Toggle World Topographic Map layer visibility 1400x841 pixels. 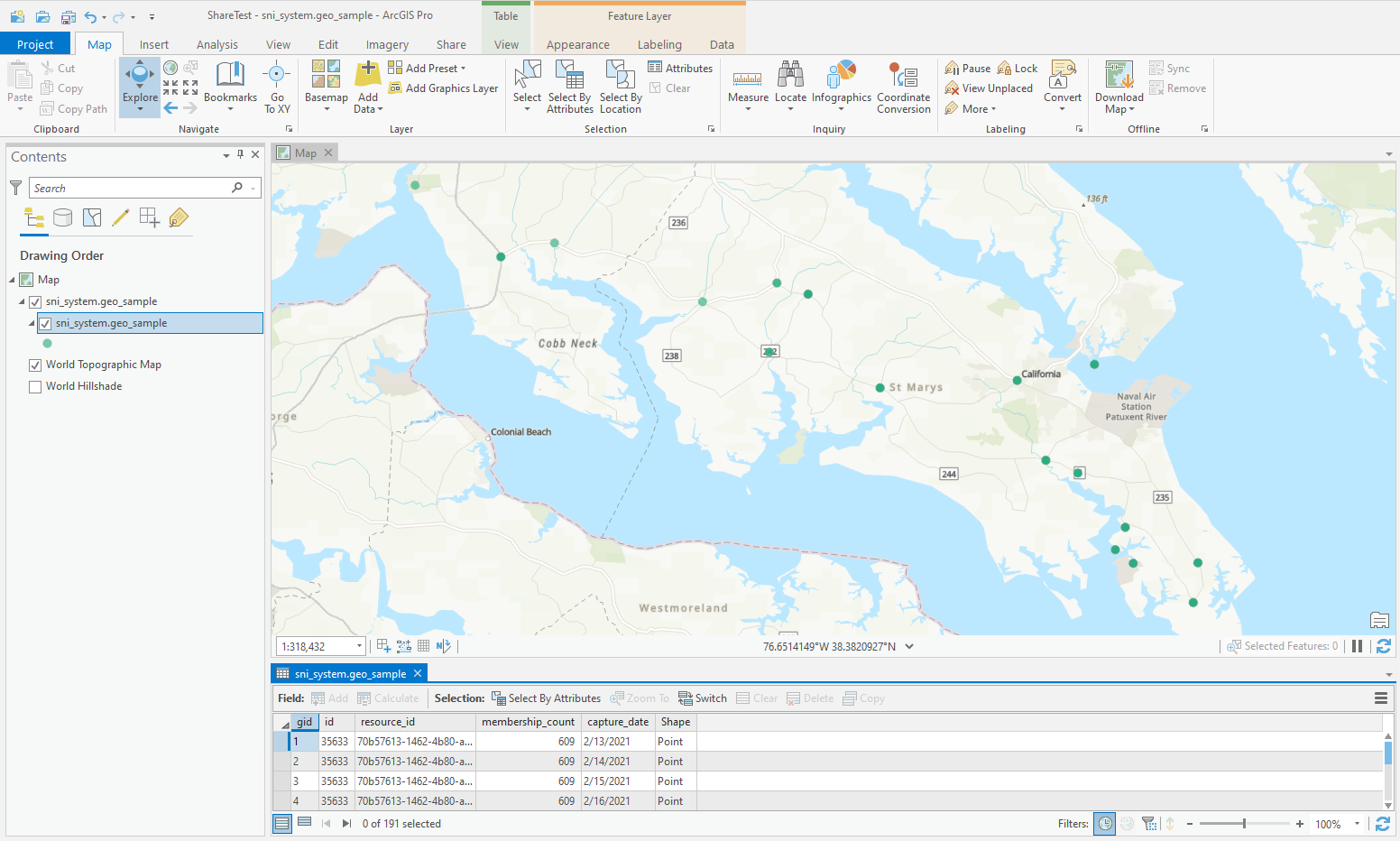pos(35,365)
